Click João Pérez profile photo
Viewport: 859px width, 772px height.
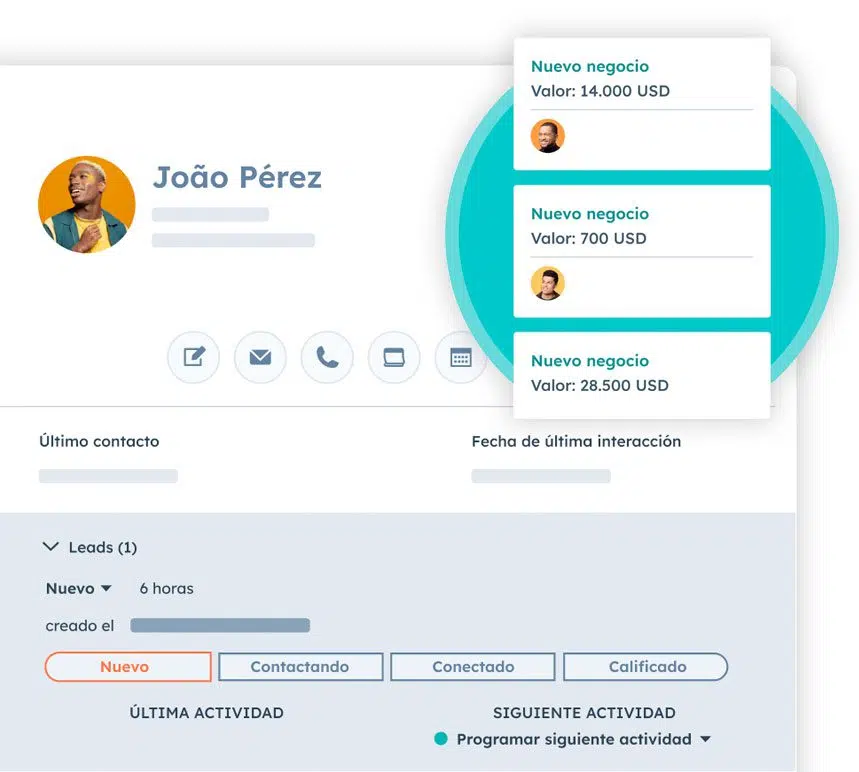[87, 204]
